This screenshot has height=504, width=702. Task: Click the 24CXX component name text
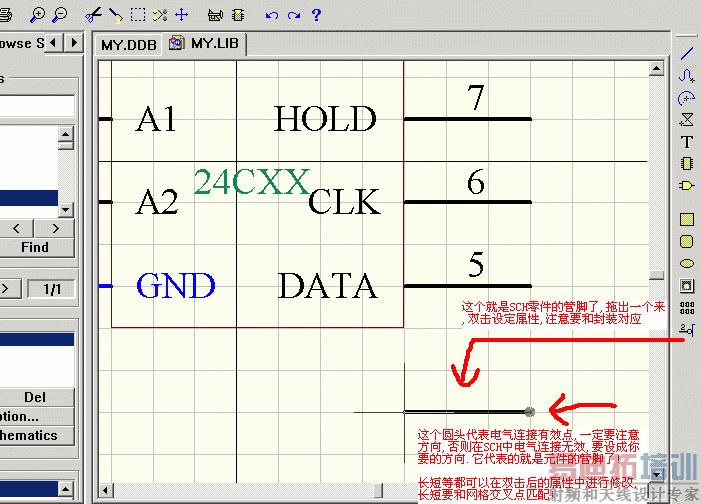tap(252, 182)
